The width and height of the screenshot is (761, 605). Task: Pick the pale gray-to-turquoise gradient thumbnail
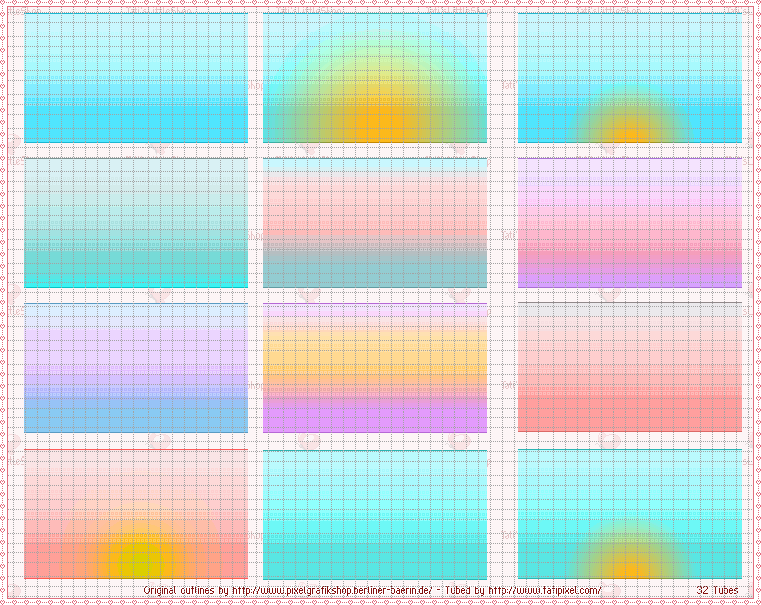point(135,222)
